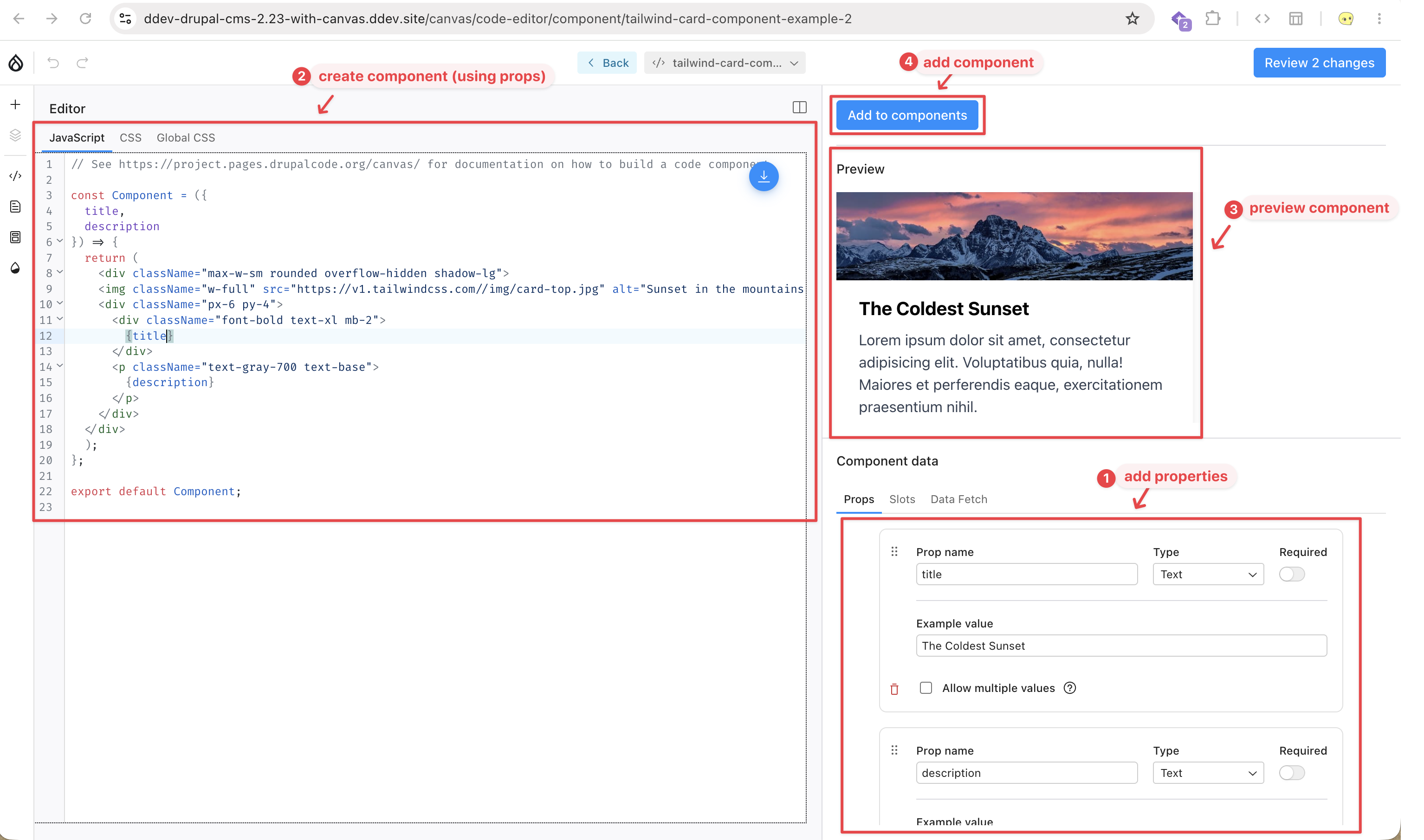Open the add (plus) sidebar panel
The width and height of the screenshot is (1424, 840).
(15, 105)
